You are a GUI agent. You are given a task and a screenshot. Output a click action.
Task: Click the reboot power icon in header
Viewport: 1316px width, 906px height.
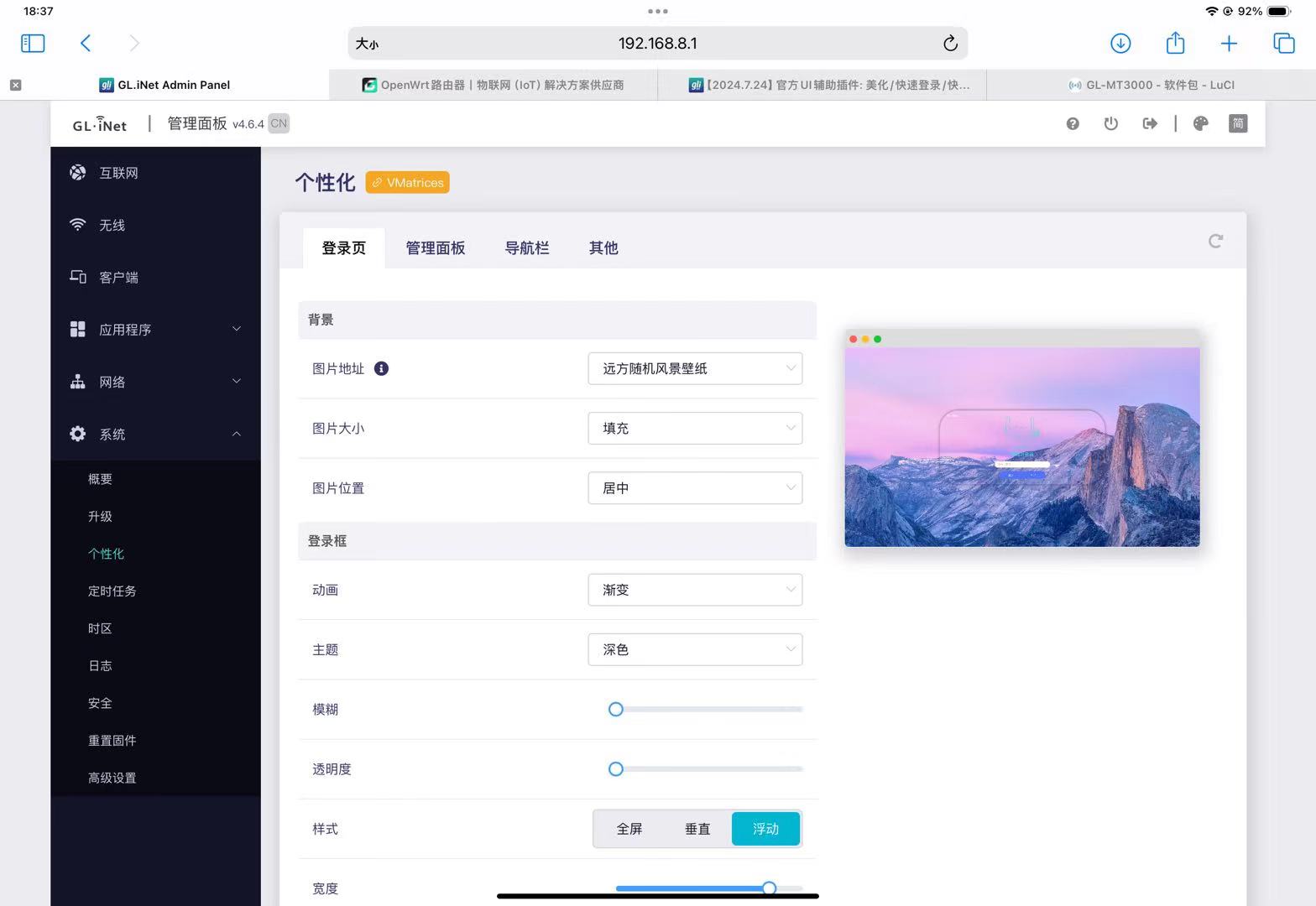pyautogui.click(x=1111, y=124)
